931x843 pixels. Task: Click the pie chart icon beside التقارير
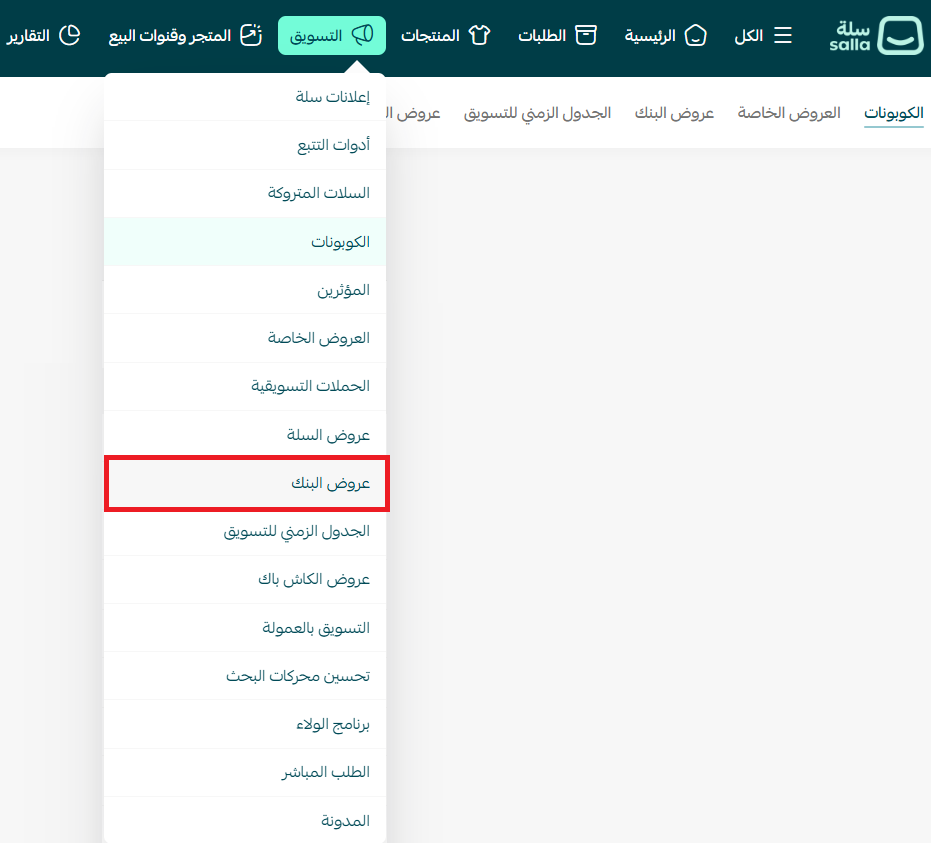coord(69,36)
